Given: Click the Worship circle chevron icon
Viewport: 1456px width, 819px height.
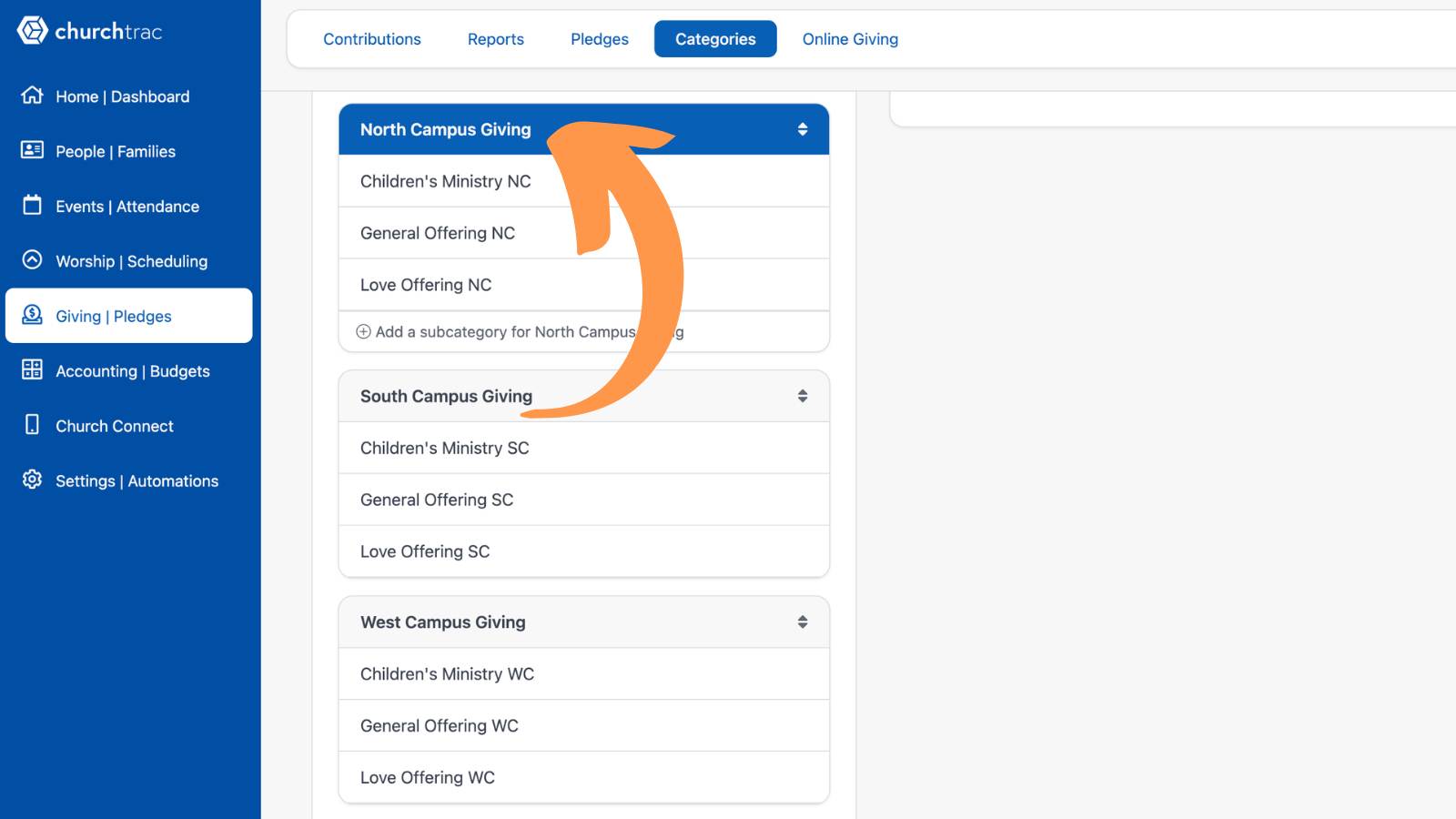Looking at the screenshot, I should coord(32,259).
